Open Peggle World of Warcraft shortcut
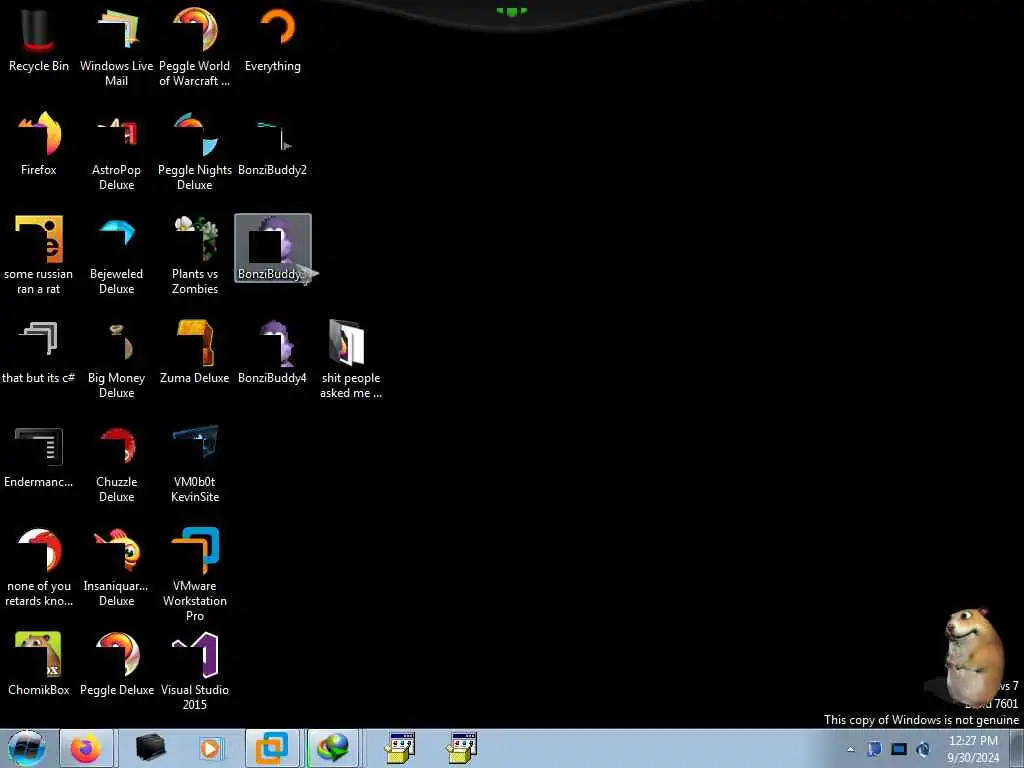Screen dimensions: 1024x768 tap(195, 47)
